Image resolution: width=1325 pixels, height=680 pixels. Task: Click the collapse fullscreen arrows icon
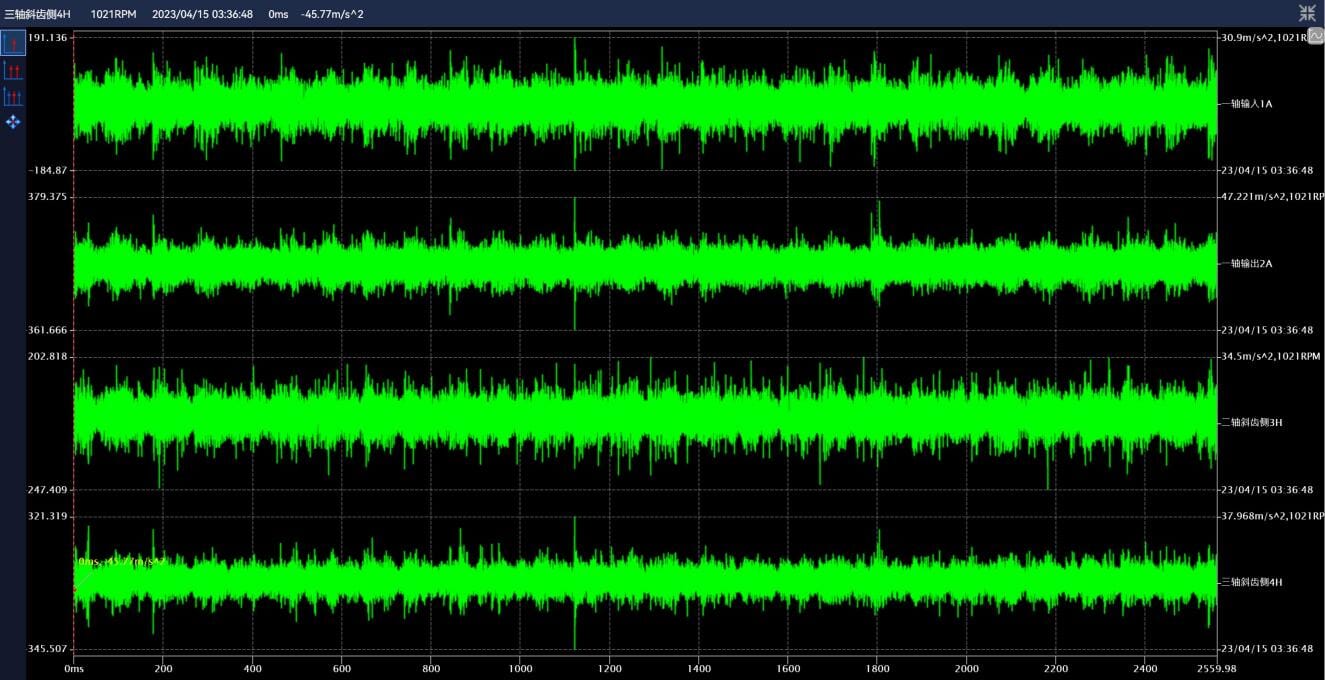click(x=1307, y=13)
